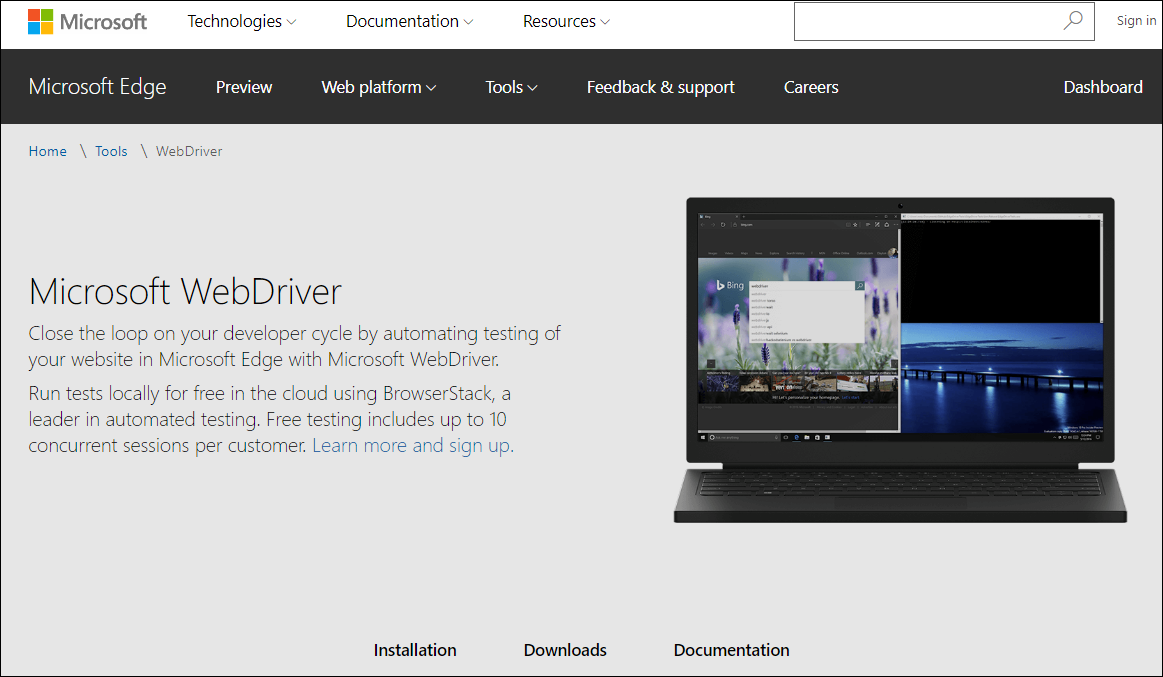Image resolution: width=1163 pixels, height=677 pixels.
Task: Jump to the bottom Documentation tab
Action: click(731, 650)
